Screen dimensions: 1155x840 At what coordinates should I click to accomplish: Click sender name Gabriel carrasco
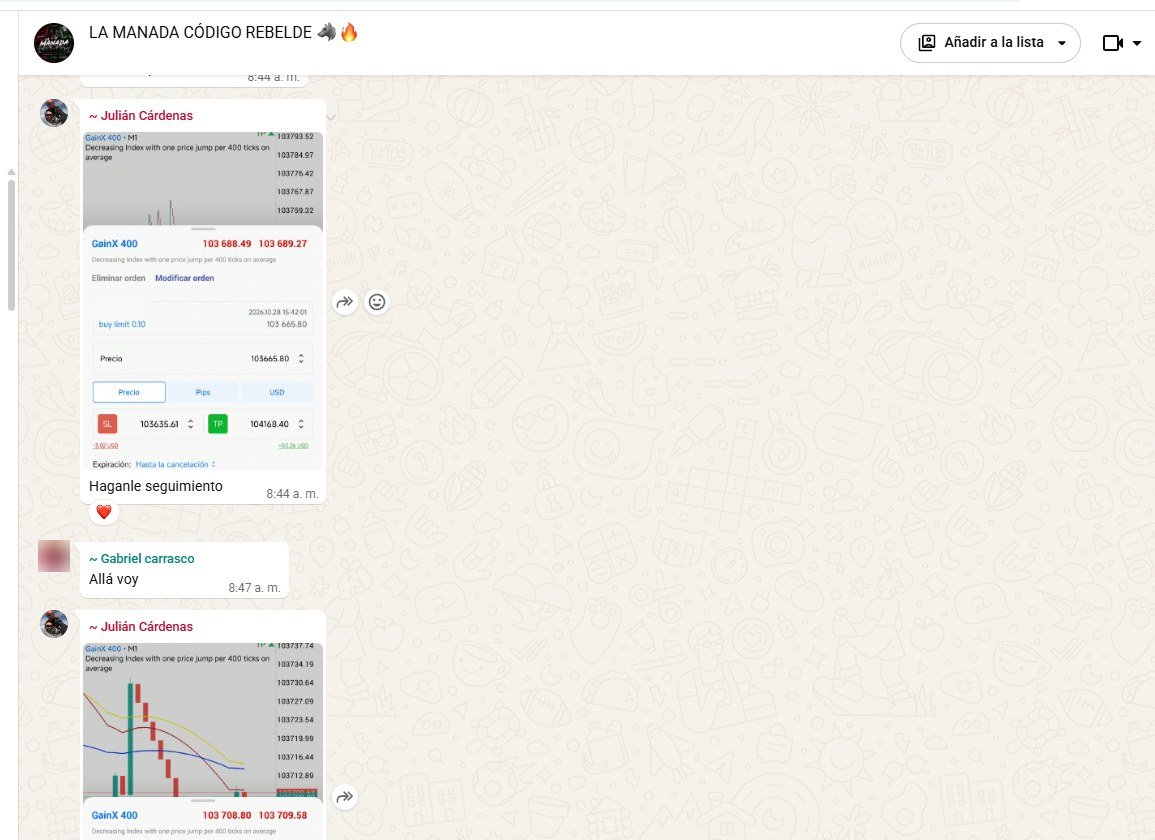click(x=141, y=559)
